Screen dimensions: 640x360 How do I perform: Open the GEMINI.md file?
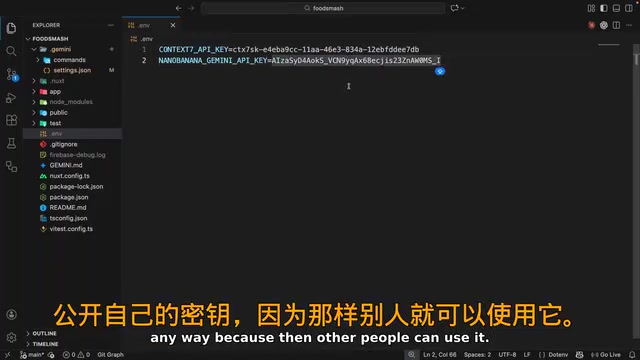click(72, 165)
